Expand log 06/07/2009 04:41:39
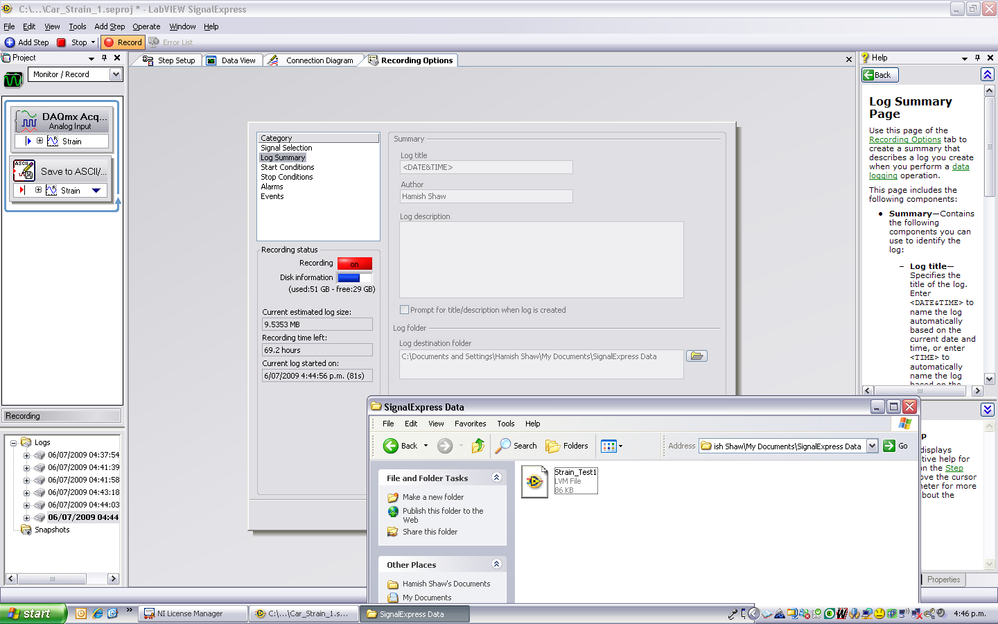This screenshot has width=998, height=624. point(26,467)
